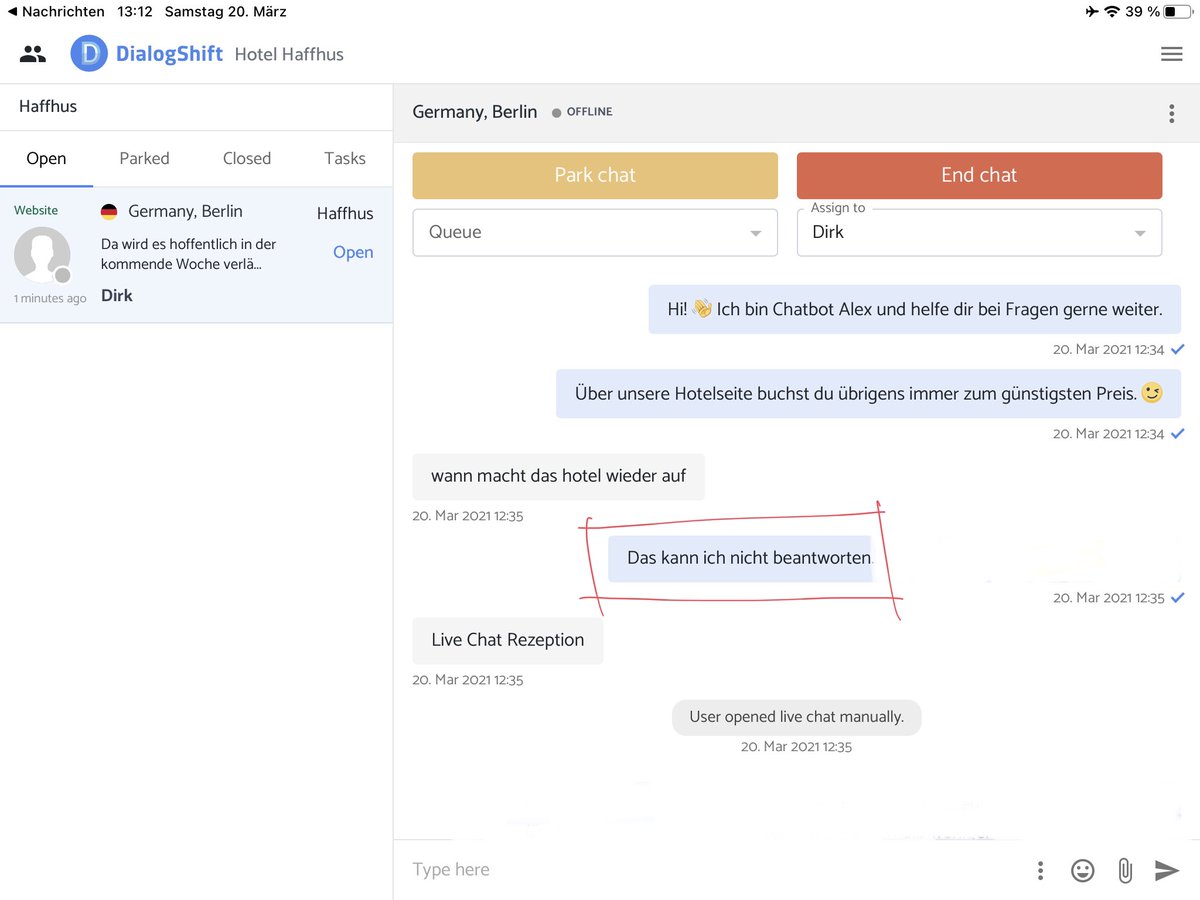Click the OFFLINE status indicator
Viewport: 1200px width, 900px height.
(x=582, y=112)
